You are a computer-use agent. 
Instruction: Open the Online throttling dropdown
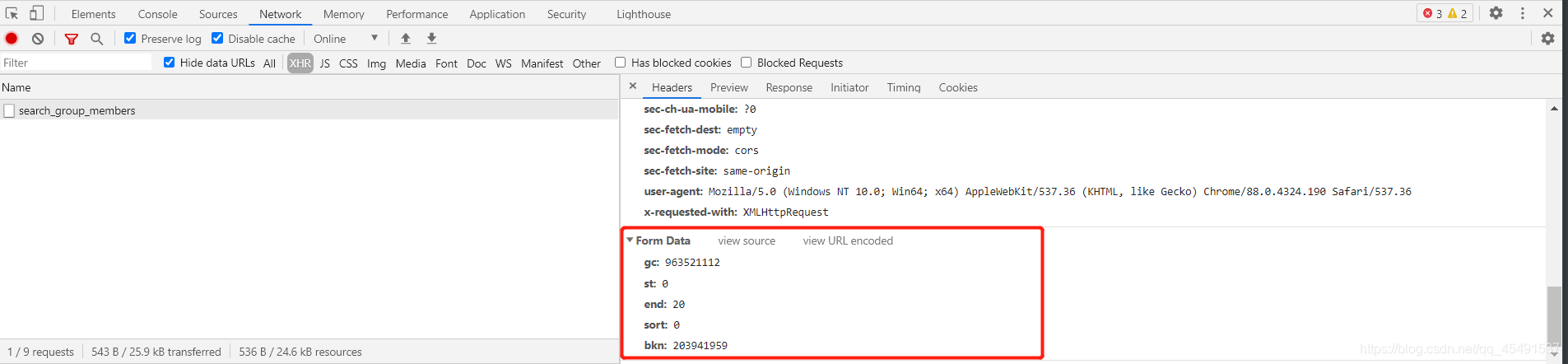[x=346, y=39]
